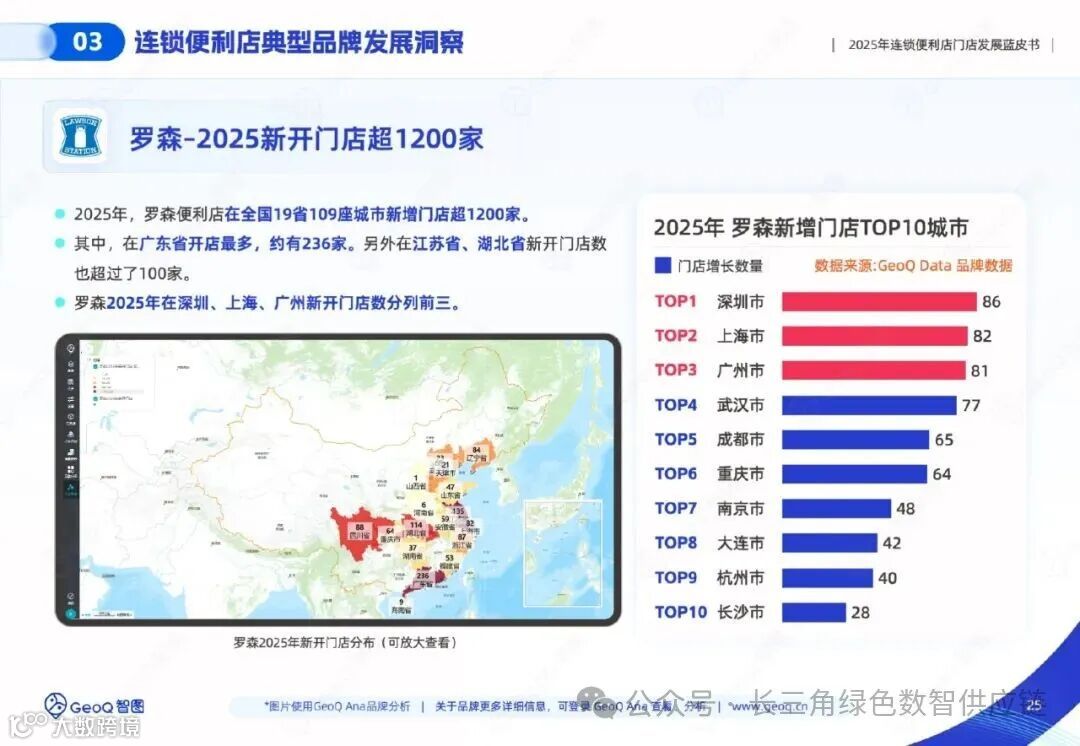Click the value 28 beside 长沙市 bar
The width and height of the screenshot is (1080, 746).
860,612
